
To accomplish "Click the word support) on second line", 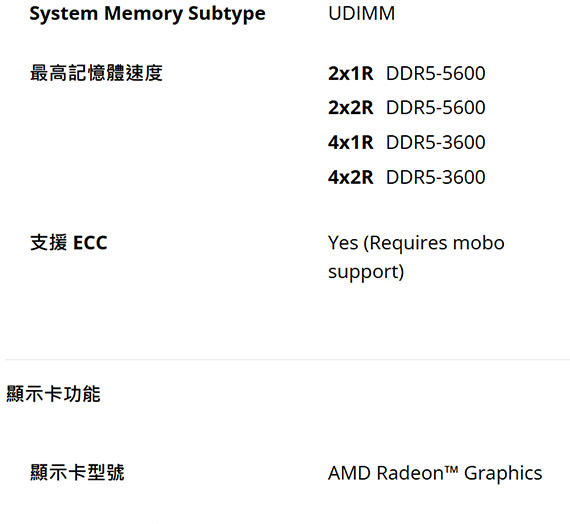I will click(366, 272).
